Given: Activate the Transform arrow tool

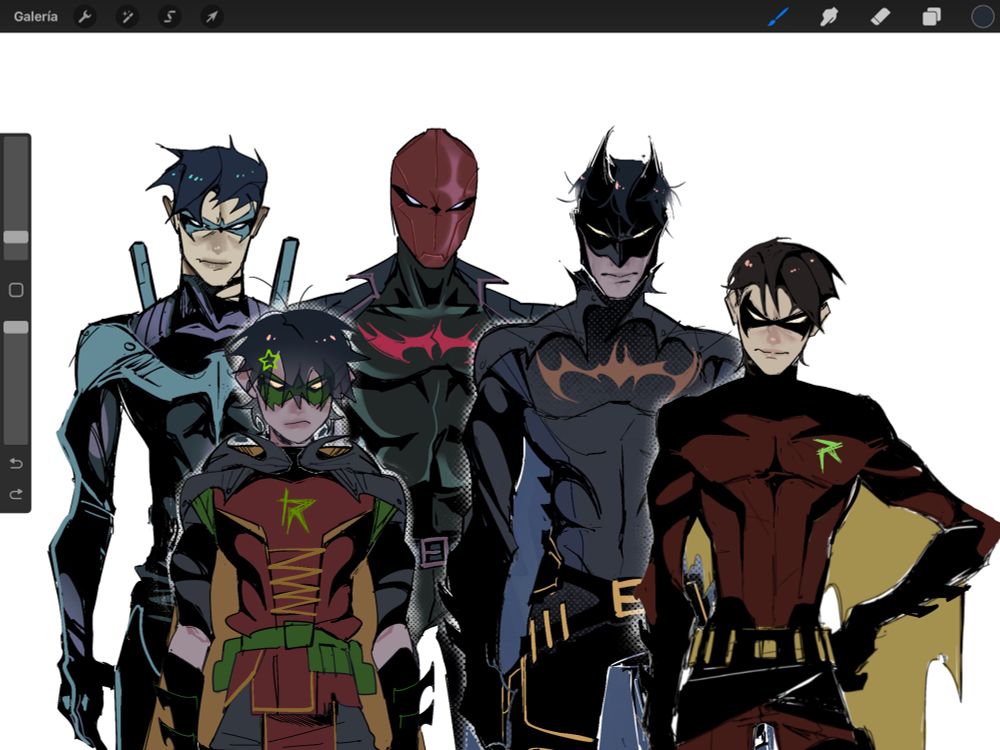Looking at the screenshot, I should [212, 17].
